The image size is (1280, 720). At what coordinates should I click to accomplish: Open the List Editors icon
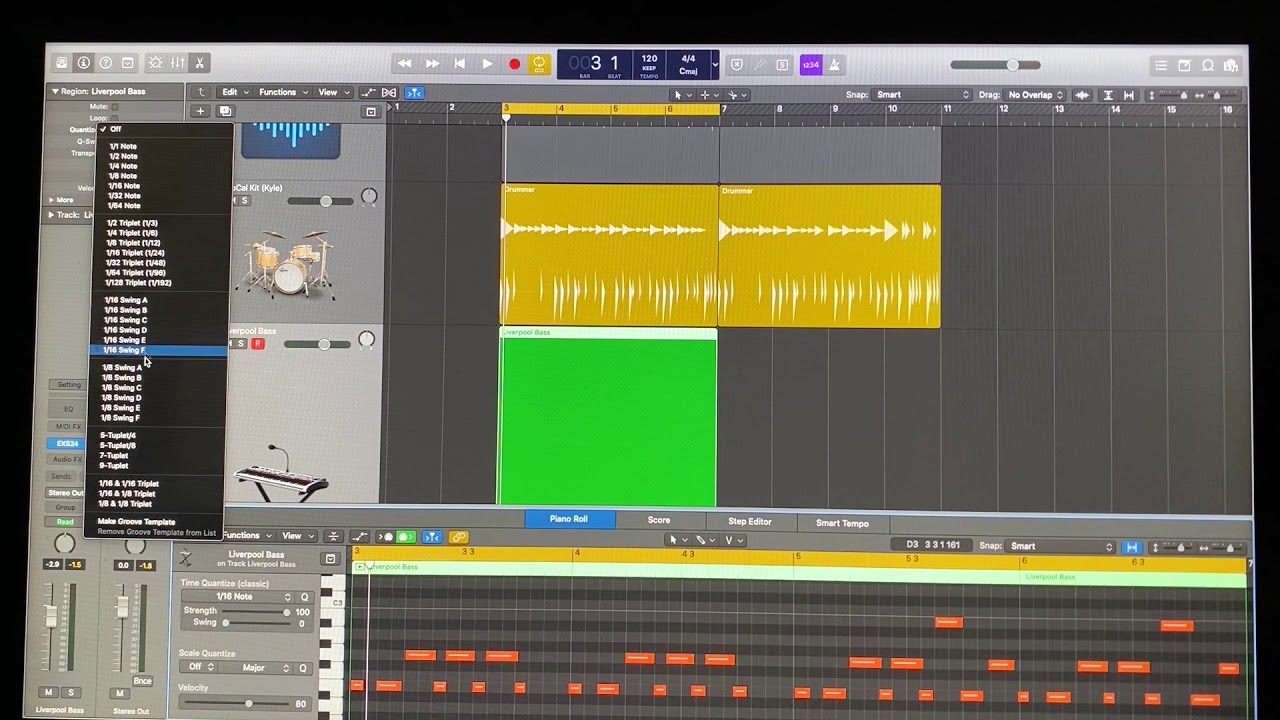[x=1161, y=65]
